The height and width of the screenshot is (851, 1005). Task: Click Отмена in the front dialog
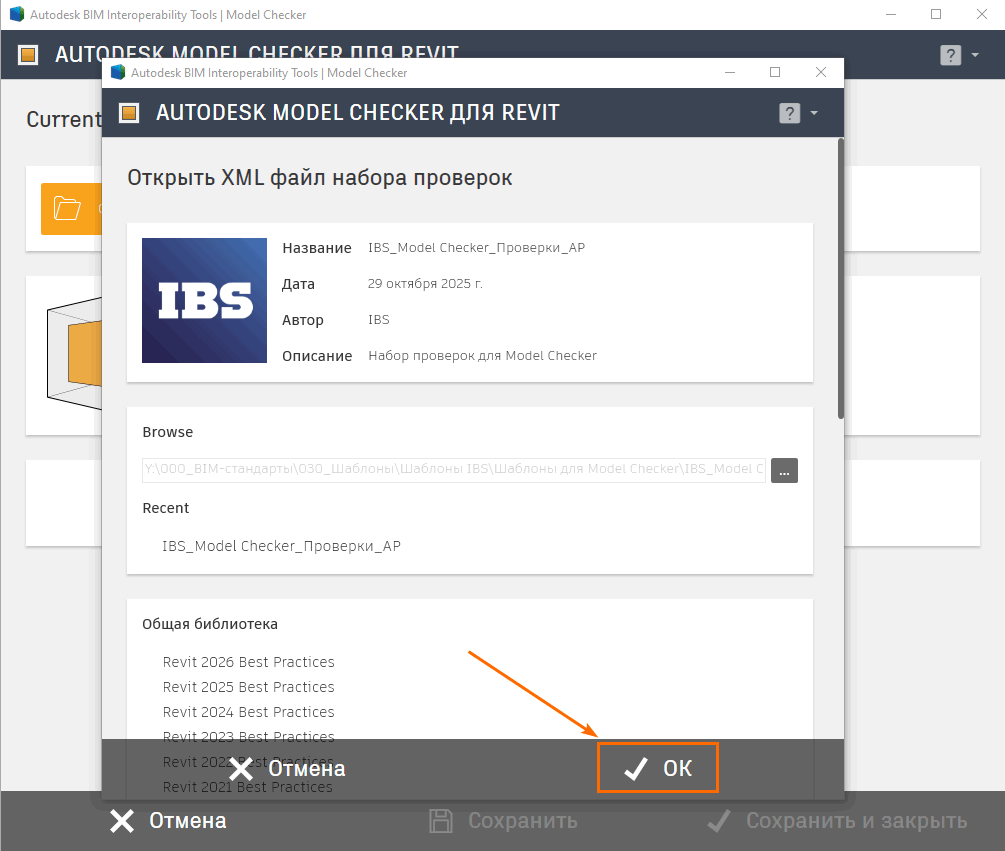click(x=288, y=768)
